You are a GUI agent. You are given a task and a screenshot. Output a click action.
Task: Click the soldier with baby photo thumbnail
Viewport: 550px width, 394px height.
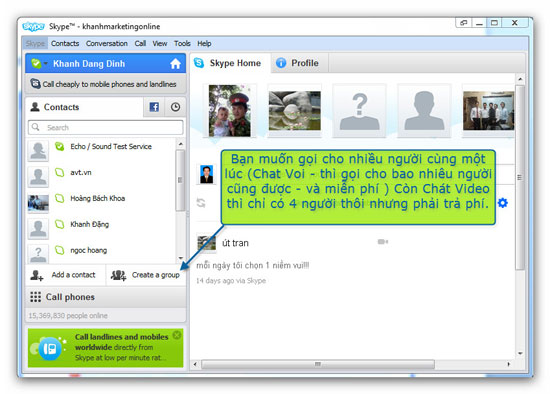pyautogui.click(x=230, y=111)
